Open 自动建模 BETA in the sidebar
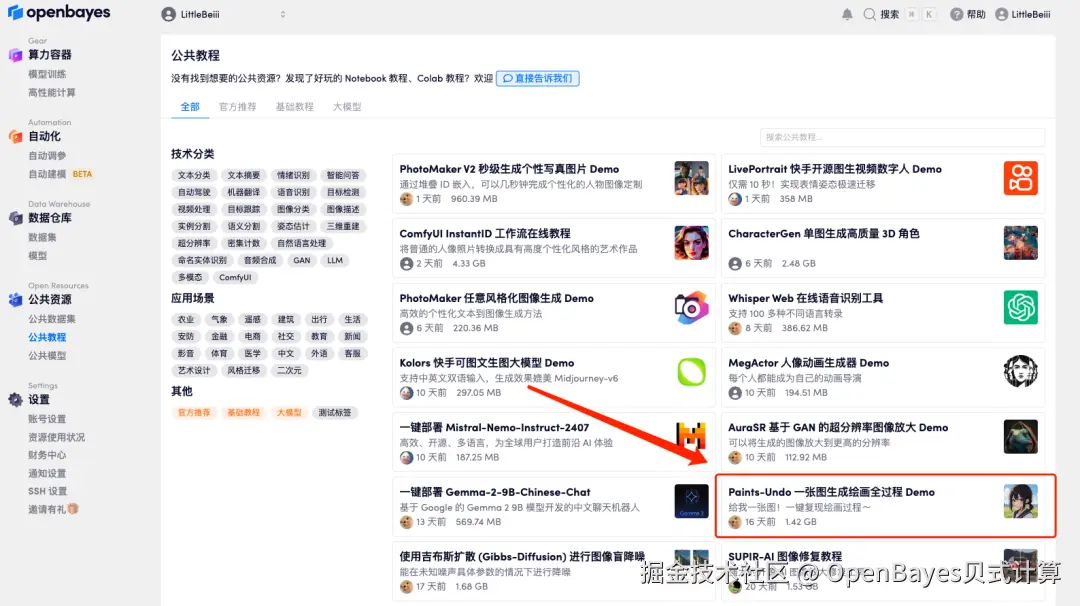Image resolution: width=1080 pixels, height=606 pixels. pos(60,174)
